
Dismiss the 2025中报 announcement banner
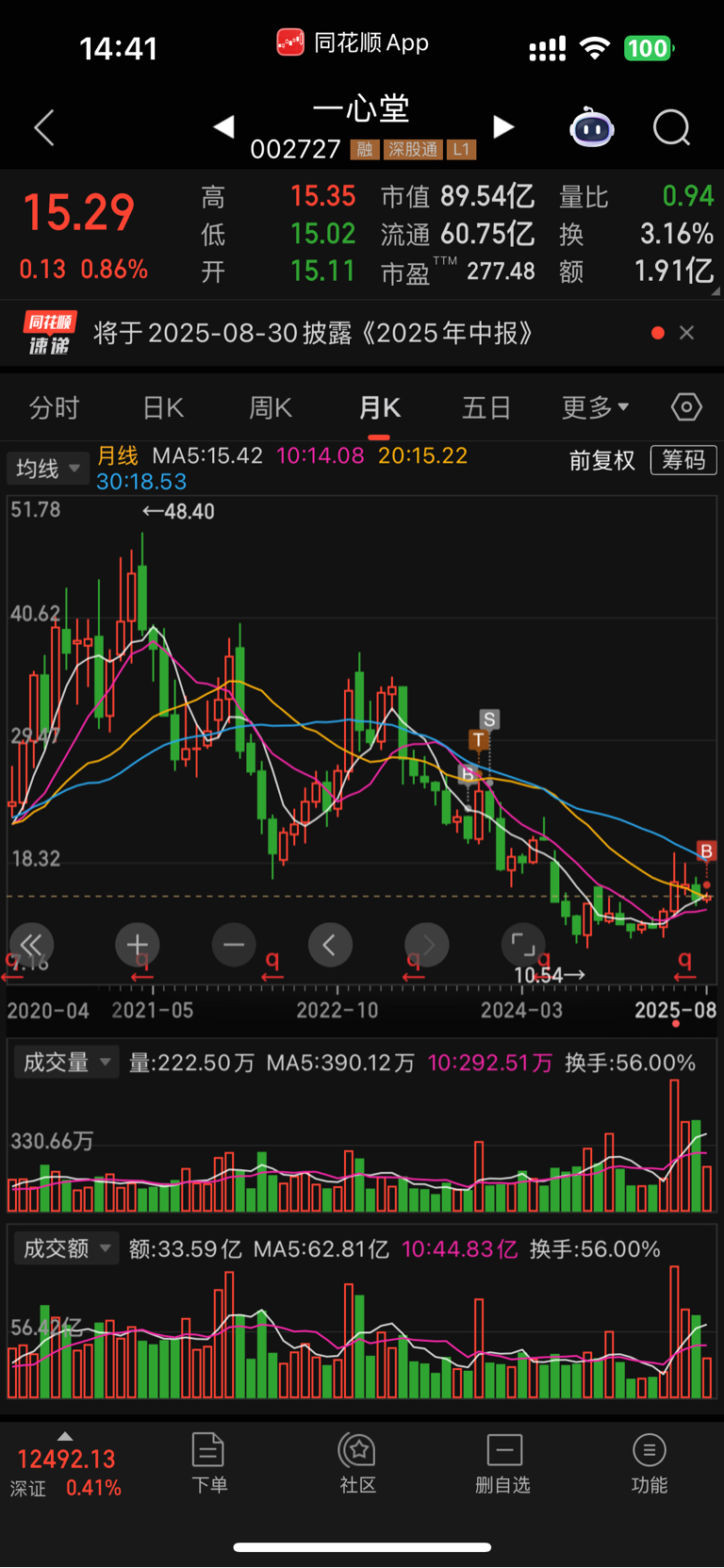tap(686, 333)
